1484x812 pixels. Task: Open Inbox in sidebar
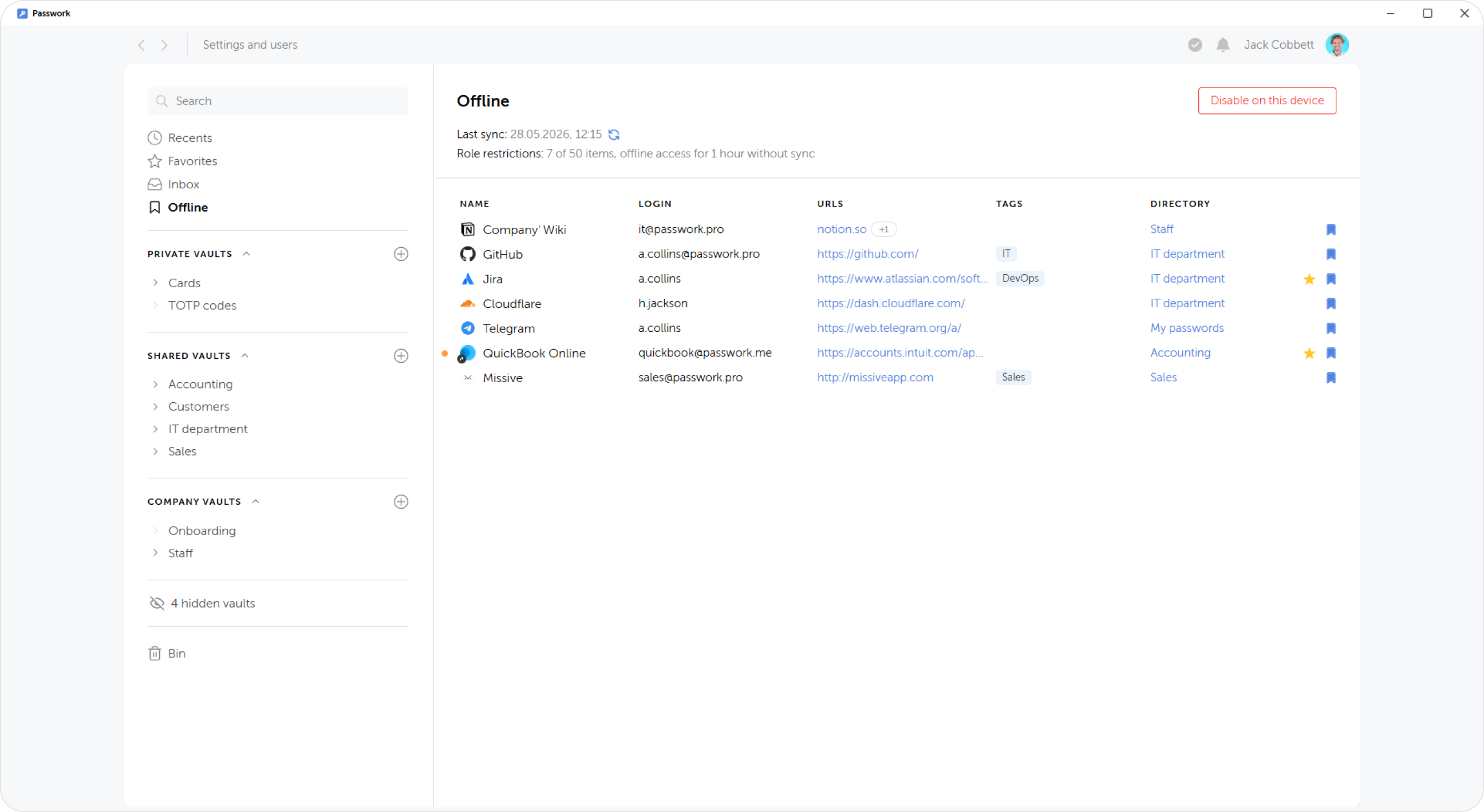173,184
